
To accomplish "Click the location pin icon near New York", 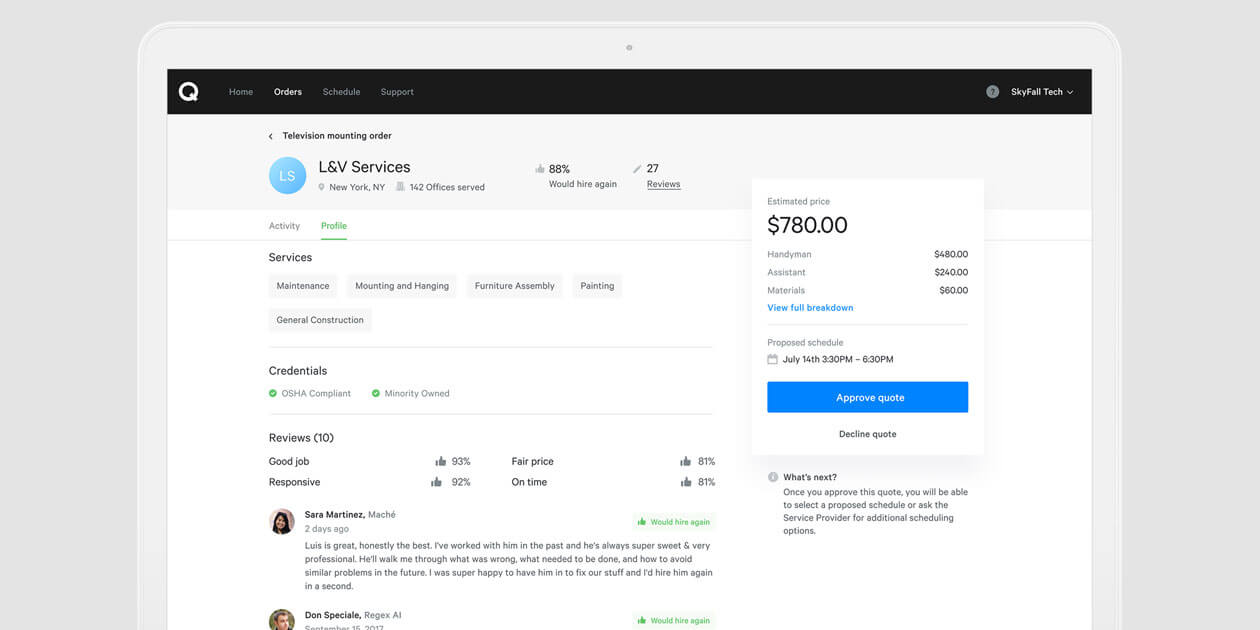I will click(322, 187).
